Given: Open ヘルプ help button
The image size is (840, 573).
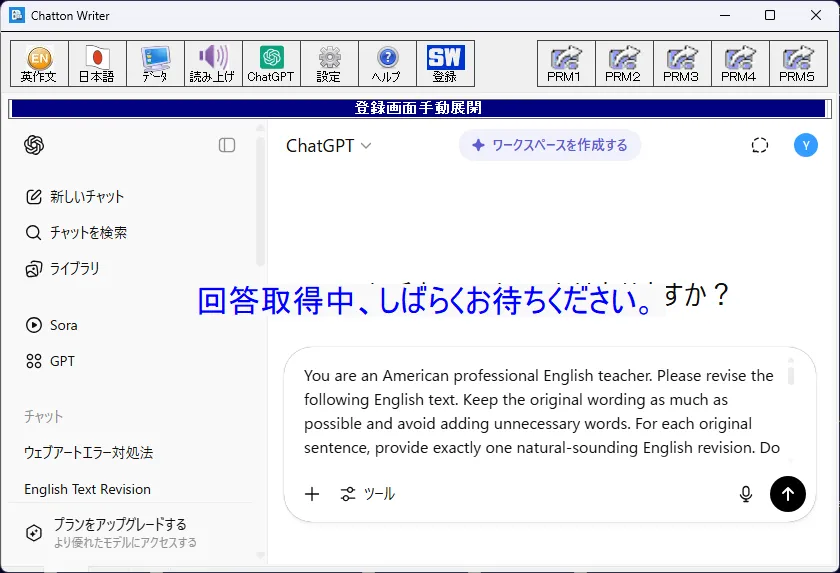Looking at the screenshot, I should pyautogui.click(x=387, y=63).
